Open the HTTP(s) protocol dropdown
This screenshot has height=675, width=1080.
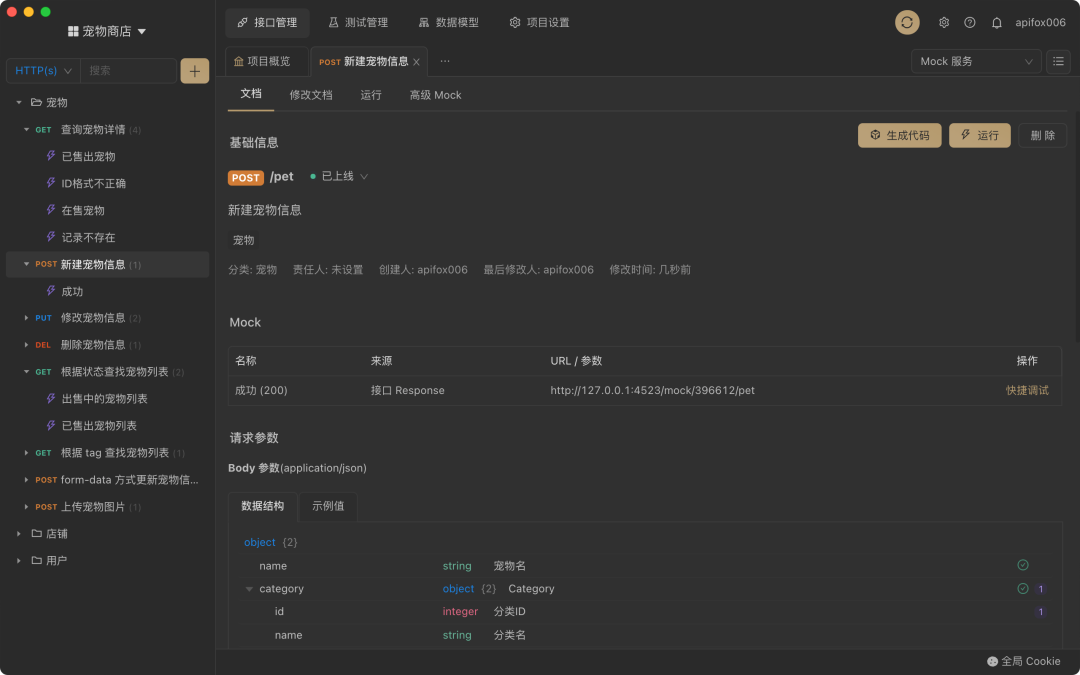point(43,70)
